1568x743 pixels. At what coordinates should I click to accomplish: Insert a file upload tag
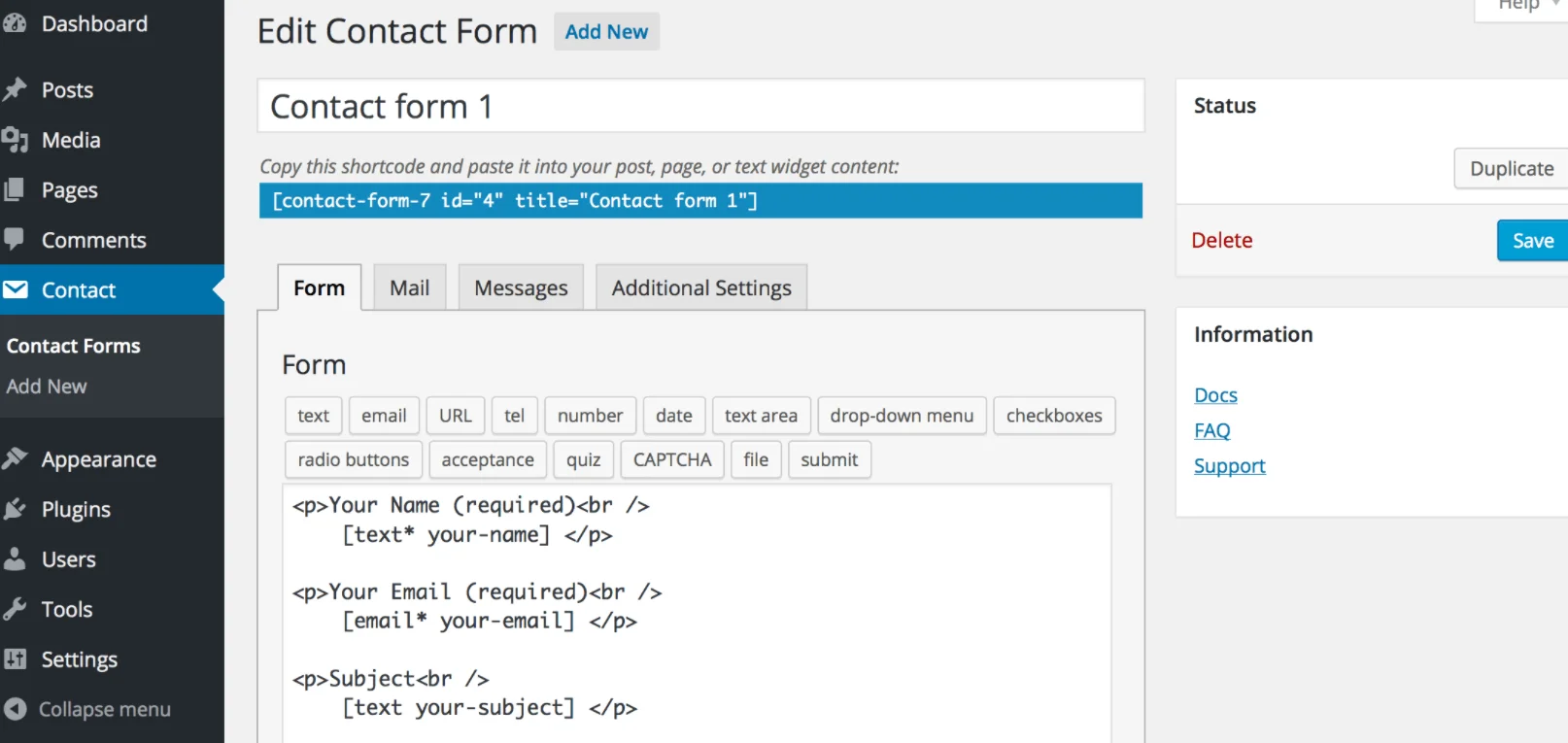click(756, 459)
